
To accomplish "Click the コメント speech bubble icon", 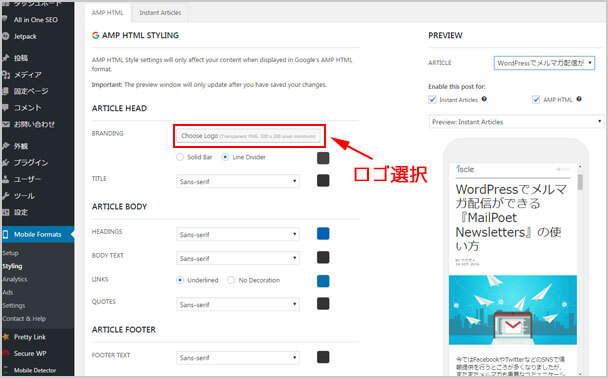I will [5, 108].
